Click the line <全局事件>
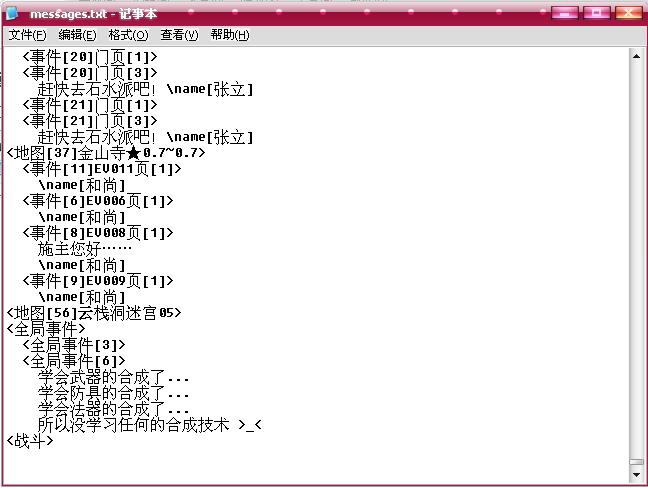The image size is (648, 489). 46,329
